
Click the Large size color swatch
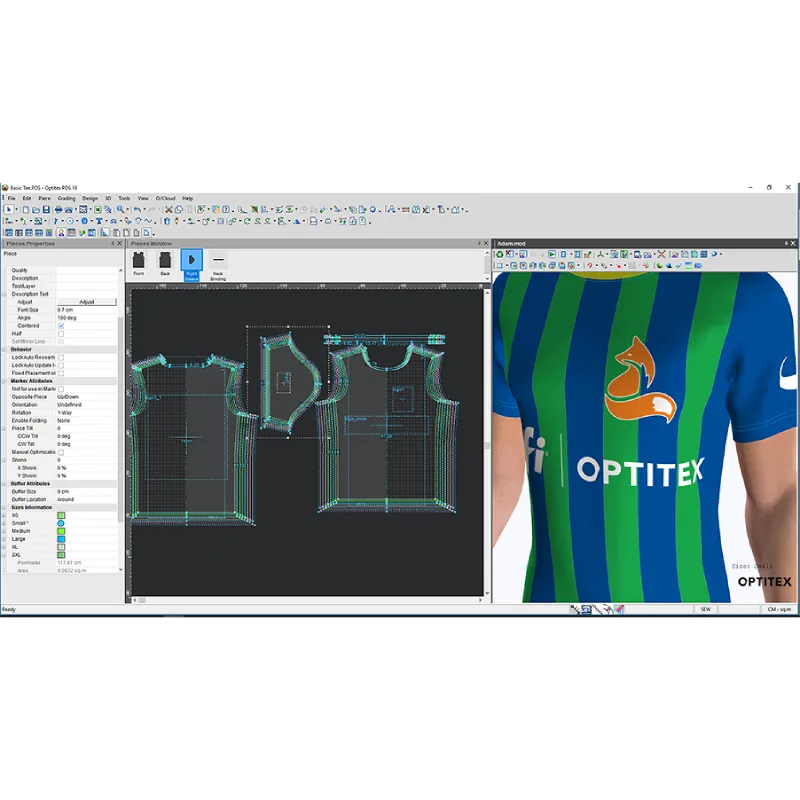point(61,539)
